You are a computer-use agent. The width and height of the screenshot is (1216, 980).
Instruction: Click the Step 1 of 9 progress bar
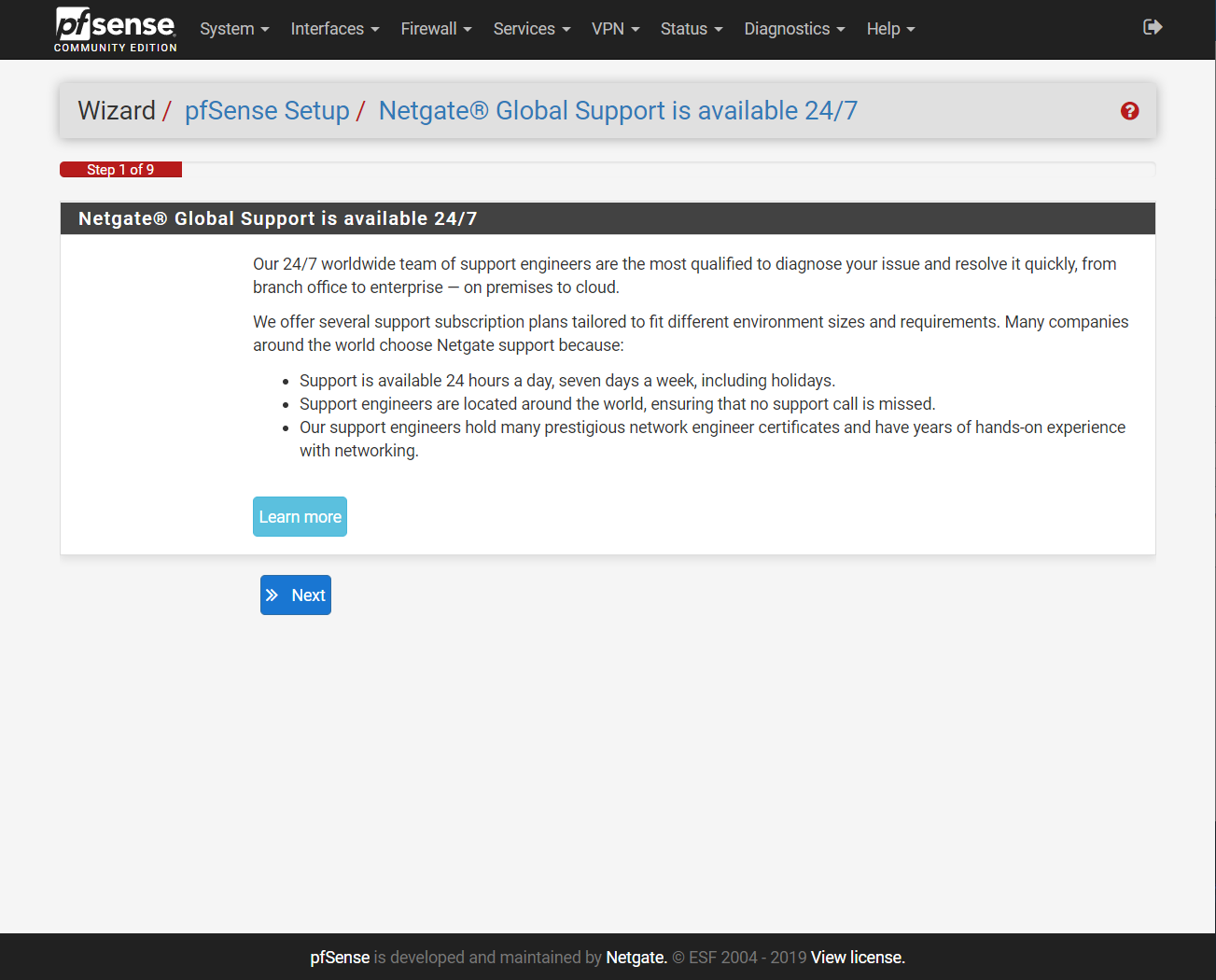[x=120, y=170]
